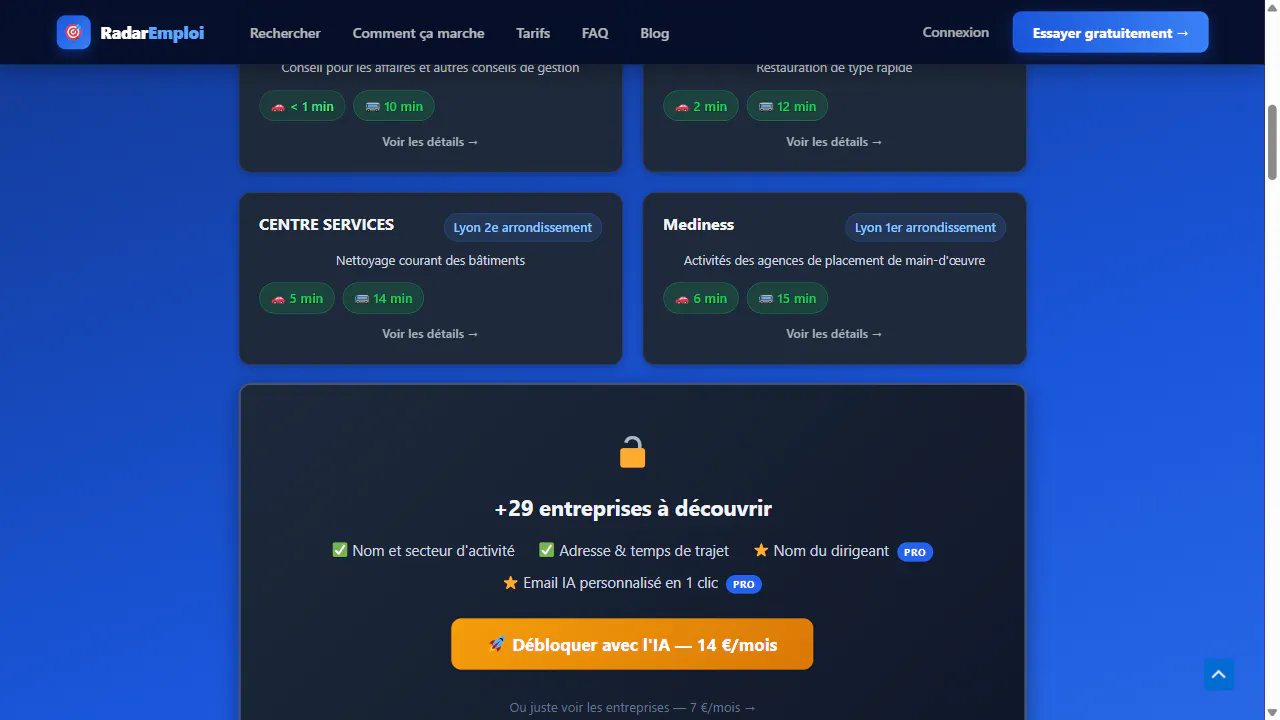Click 'Débloquer avec l'IA — 14 €/mois' button

point(632,644)
